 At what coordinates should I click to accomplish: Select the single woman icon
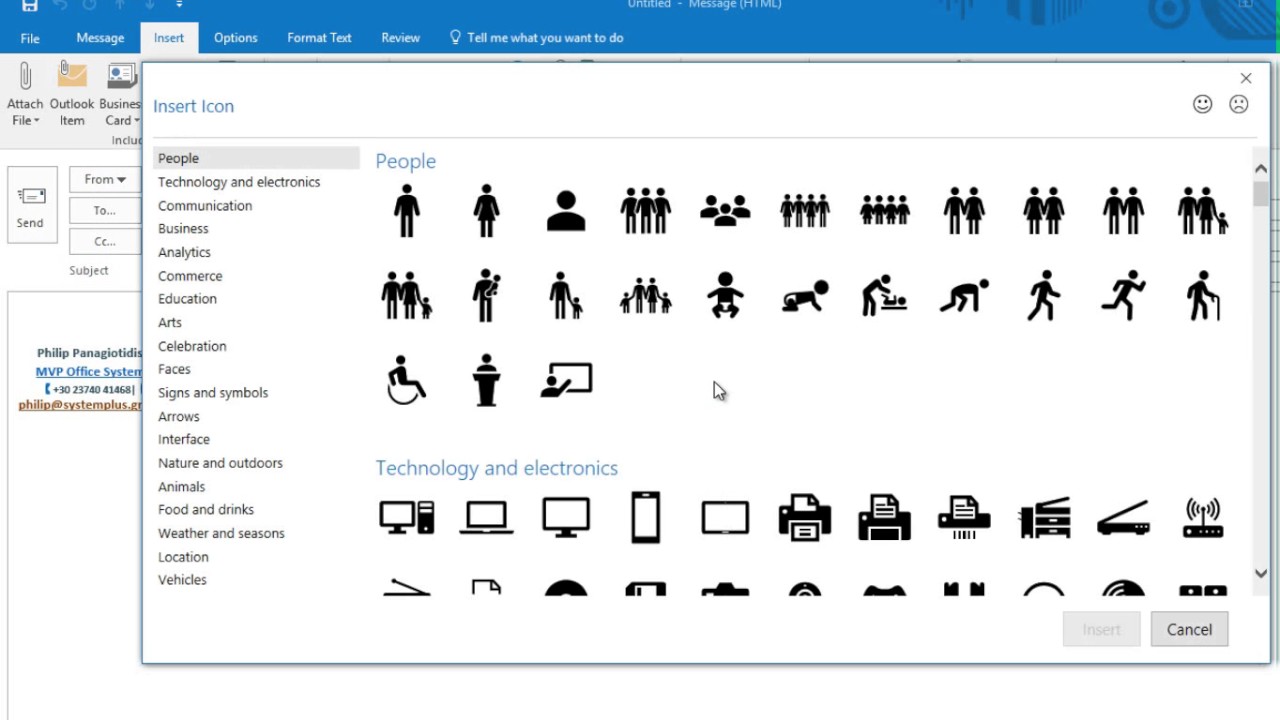coord(486,210)
